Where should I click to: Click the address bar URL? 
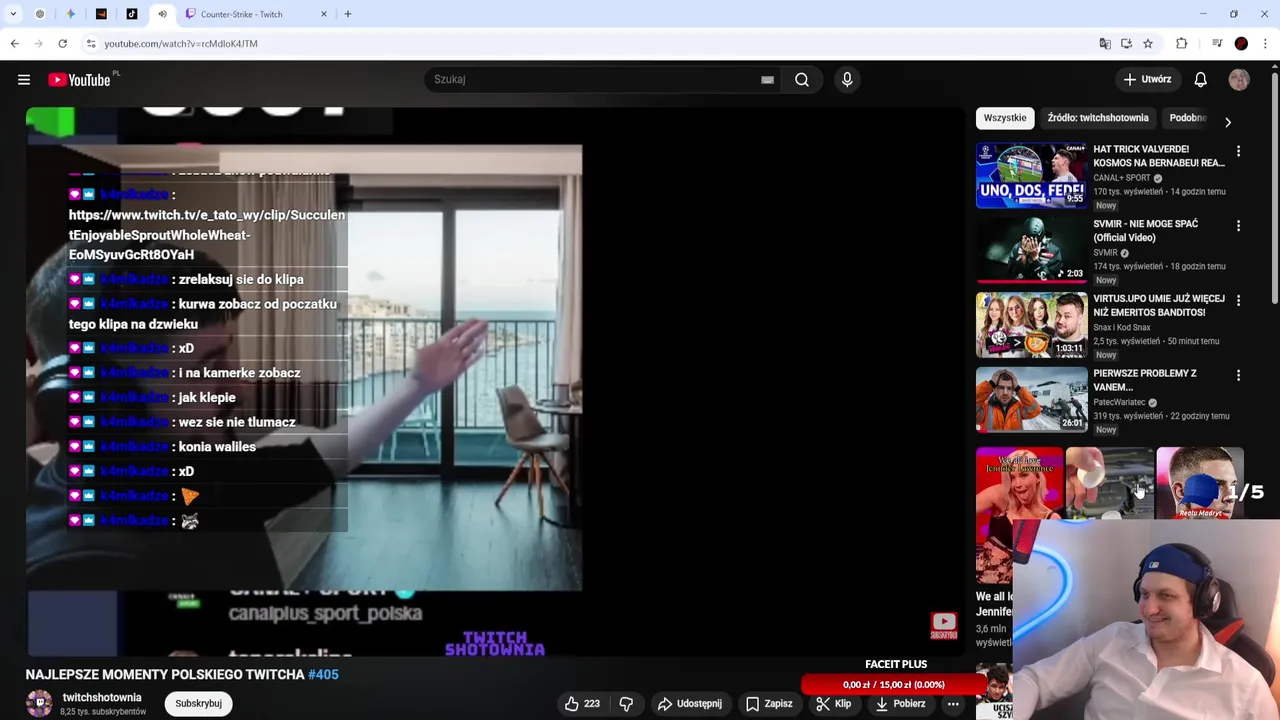181,44
